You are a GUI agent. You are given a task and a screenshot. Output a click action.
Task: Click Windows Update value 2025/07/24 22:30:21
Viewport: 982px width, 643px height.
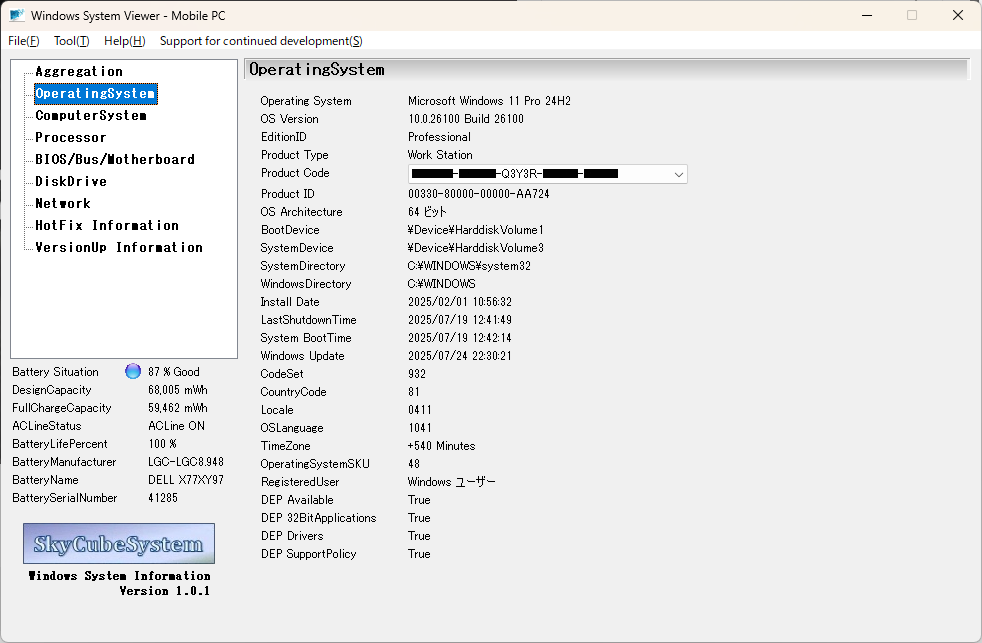[460, 356]
